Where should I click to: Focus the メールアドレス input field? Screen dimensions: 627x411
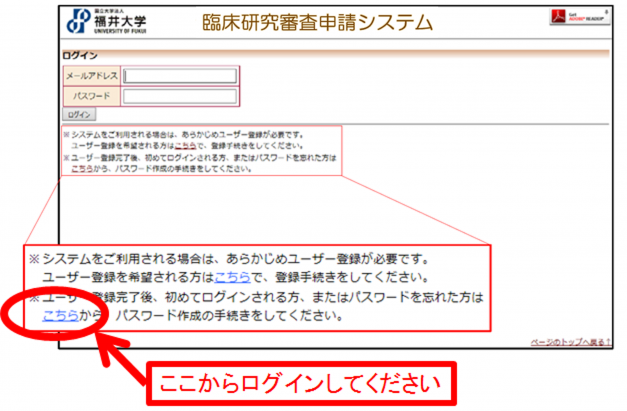click(180, 75)
